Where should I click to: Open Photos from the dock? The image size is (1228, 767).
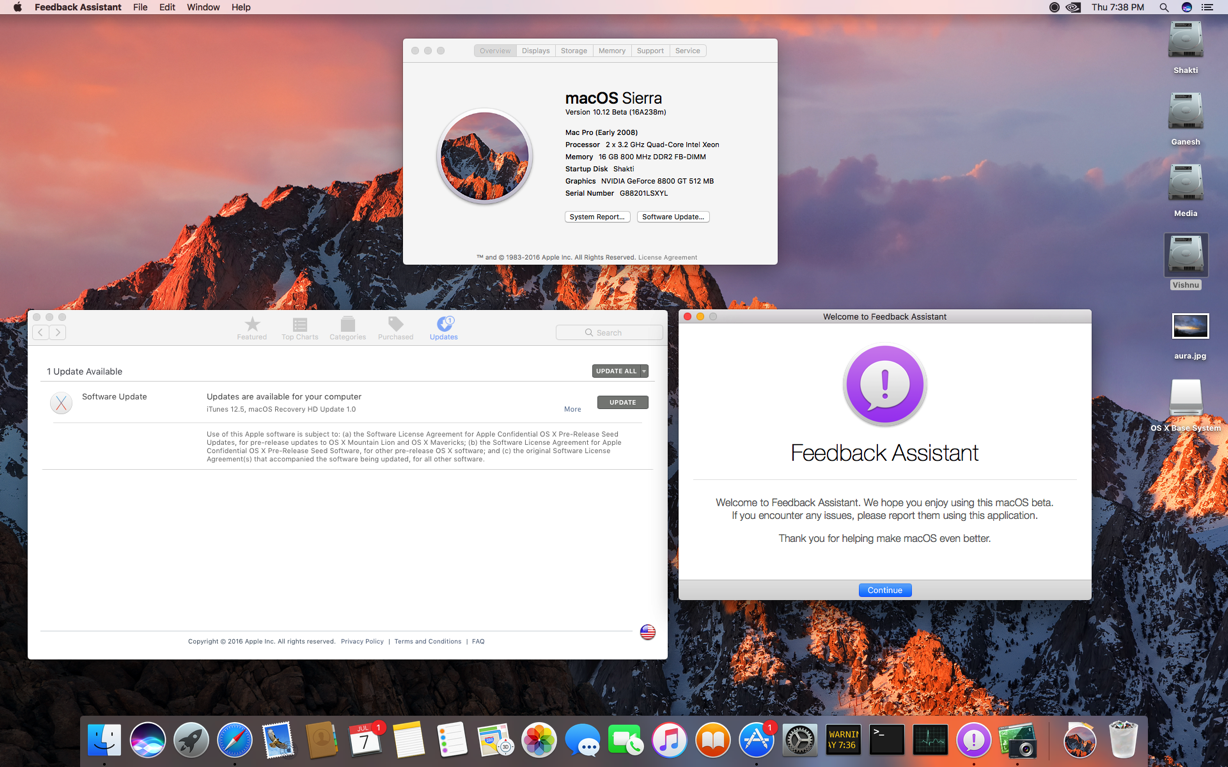click(539, 740)
